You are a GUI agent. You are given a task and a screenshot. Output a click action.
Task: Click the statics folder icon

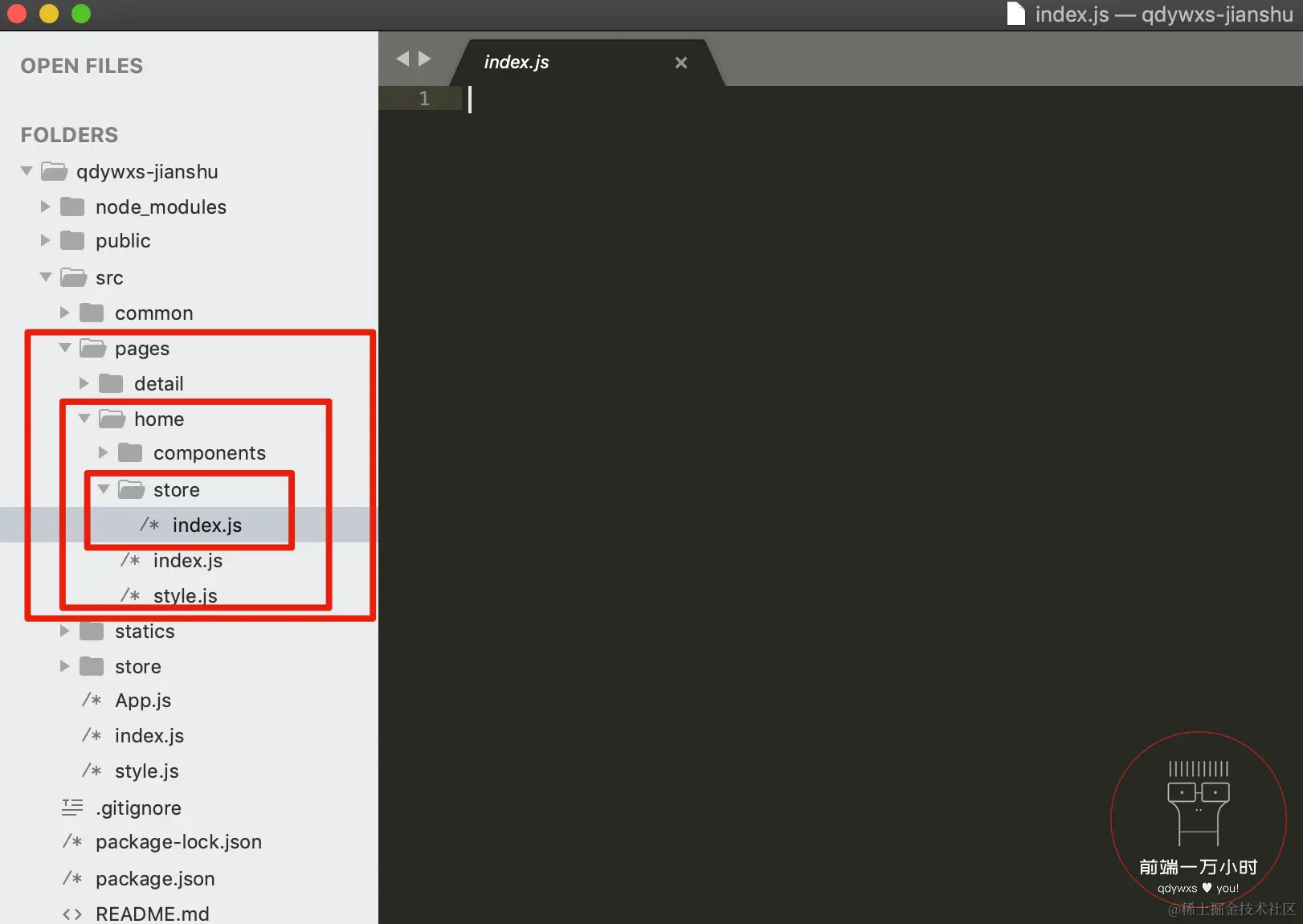[x=92, y=631]
